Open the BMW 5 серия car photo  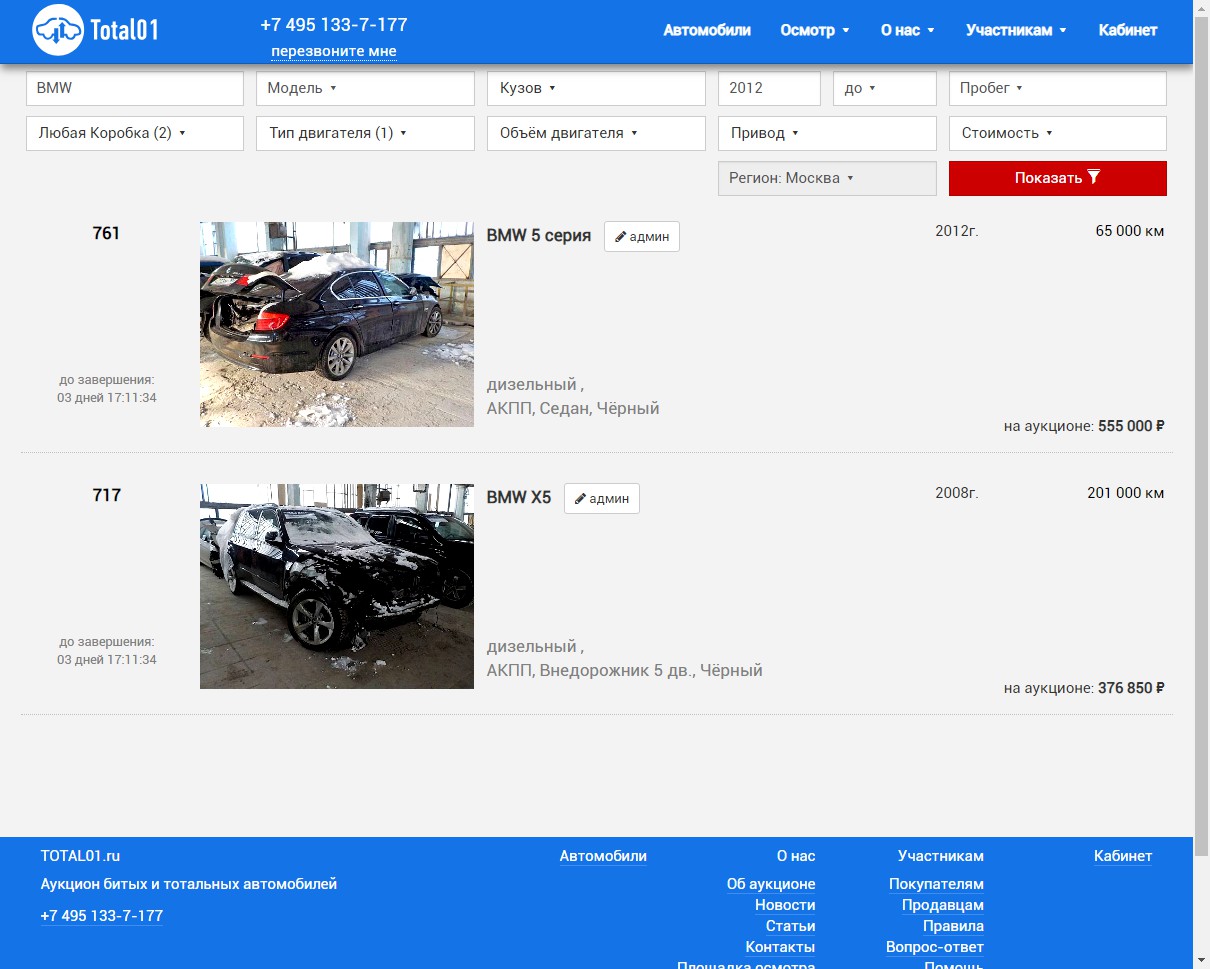337,324
